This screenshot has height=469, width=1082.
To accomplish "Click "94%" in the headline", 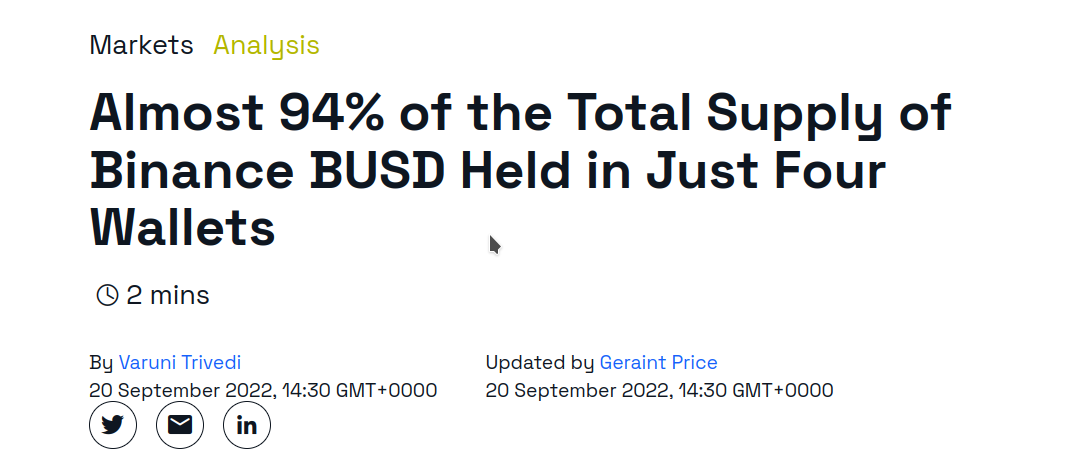I will [x=332, y=112].
